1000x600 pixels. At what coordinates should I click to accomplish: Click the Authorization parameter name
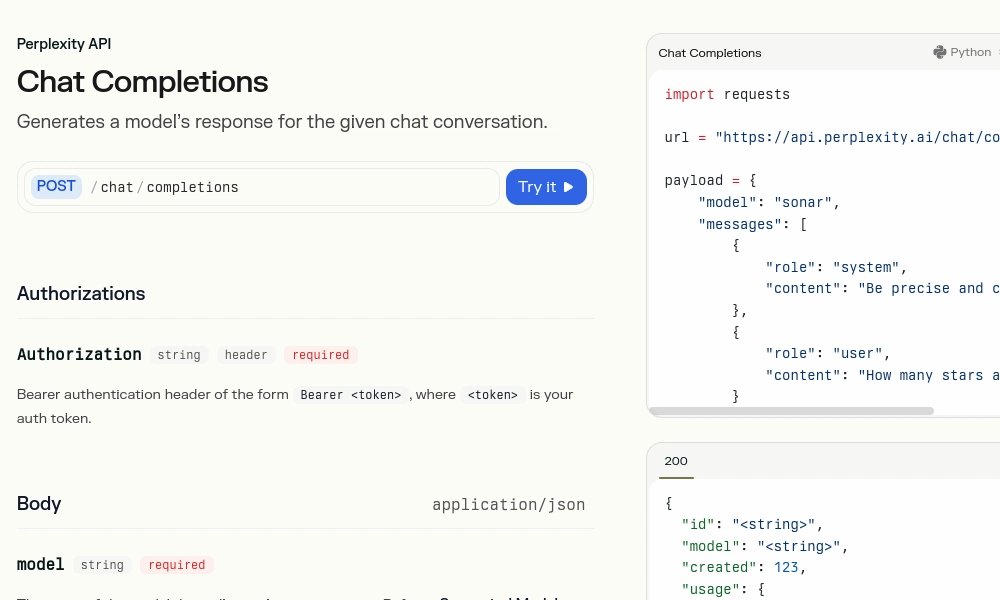click(79, 354)
